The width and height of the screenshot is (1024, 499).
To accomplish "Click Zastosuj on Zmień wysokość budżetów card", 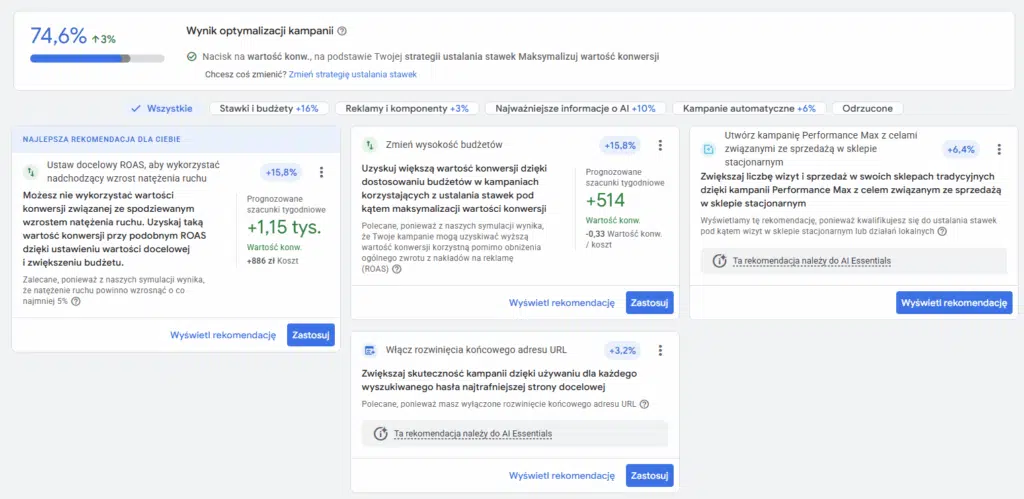I will [650, 302].
